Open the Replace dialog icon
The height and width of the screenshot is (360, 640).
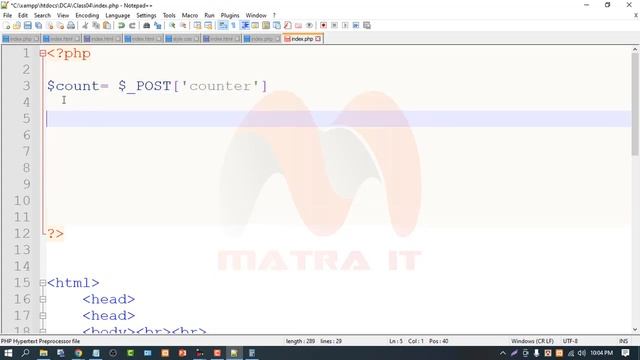[x=158, y=25]
